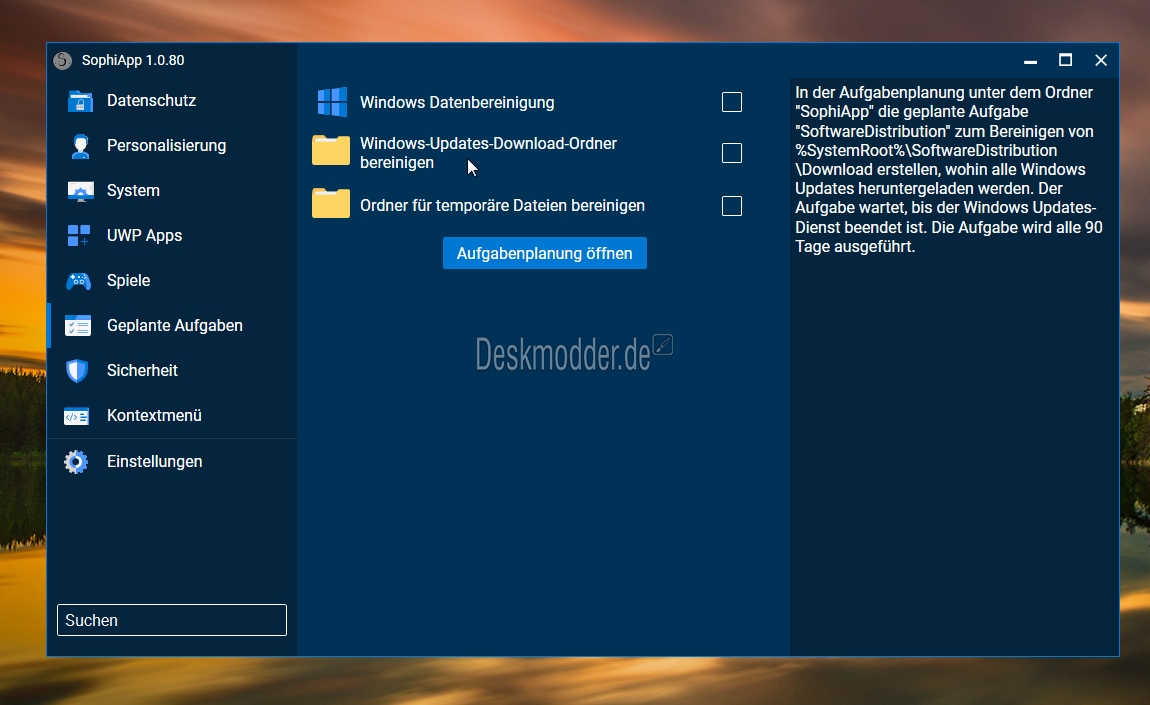This screenshot has height=705, width=1150.
Task: Go to the System section
Action: pyautogui.click(x=172, y=190)
